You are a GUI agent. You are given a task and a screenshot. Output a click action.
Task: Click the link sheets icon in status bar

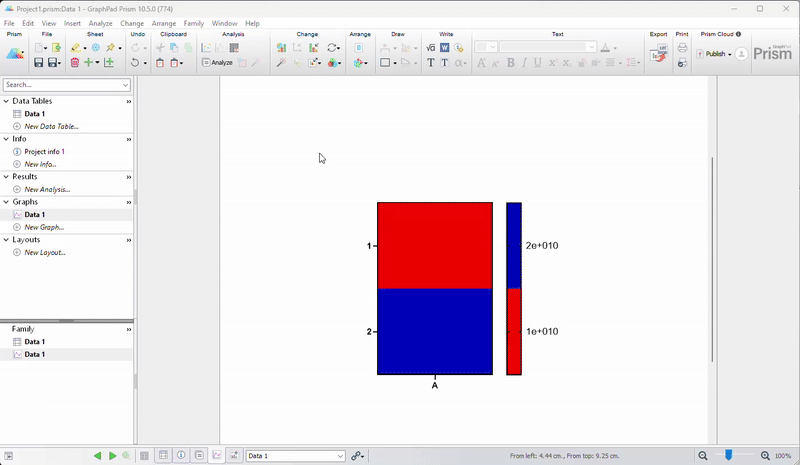(x=357, y=456)
